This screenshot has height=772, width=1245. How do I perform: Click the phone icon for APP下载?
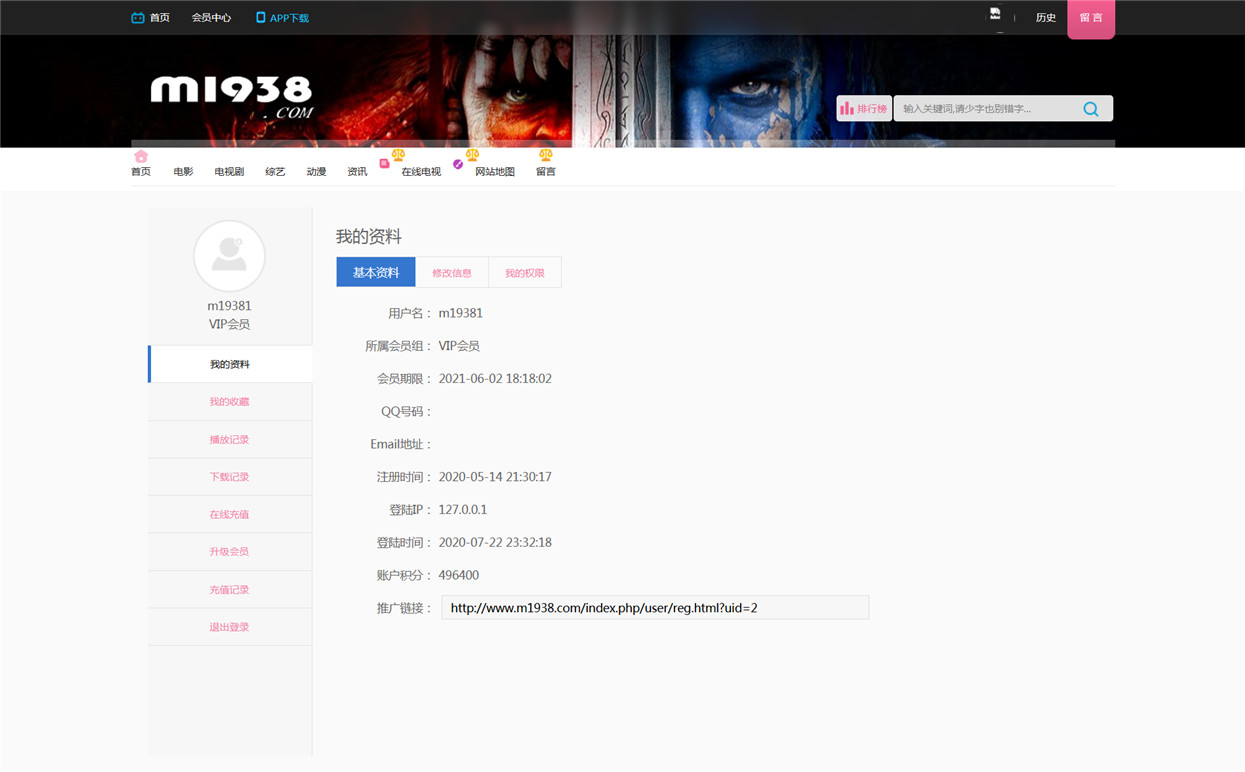[260, 18]
